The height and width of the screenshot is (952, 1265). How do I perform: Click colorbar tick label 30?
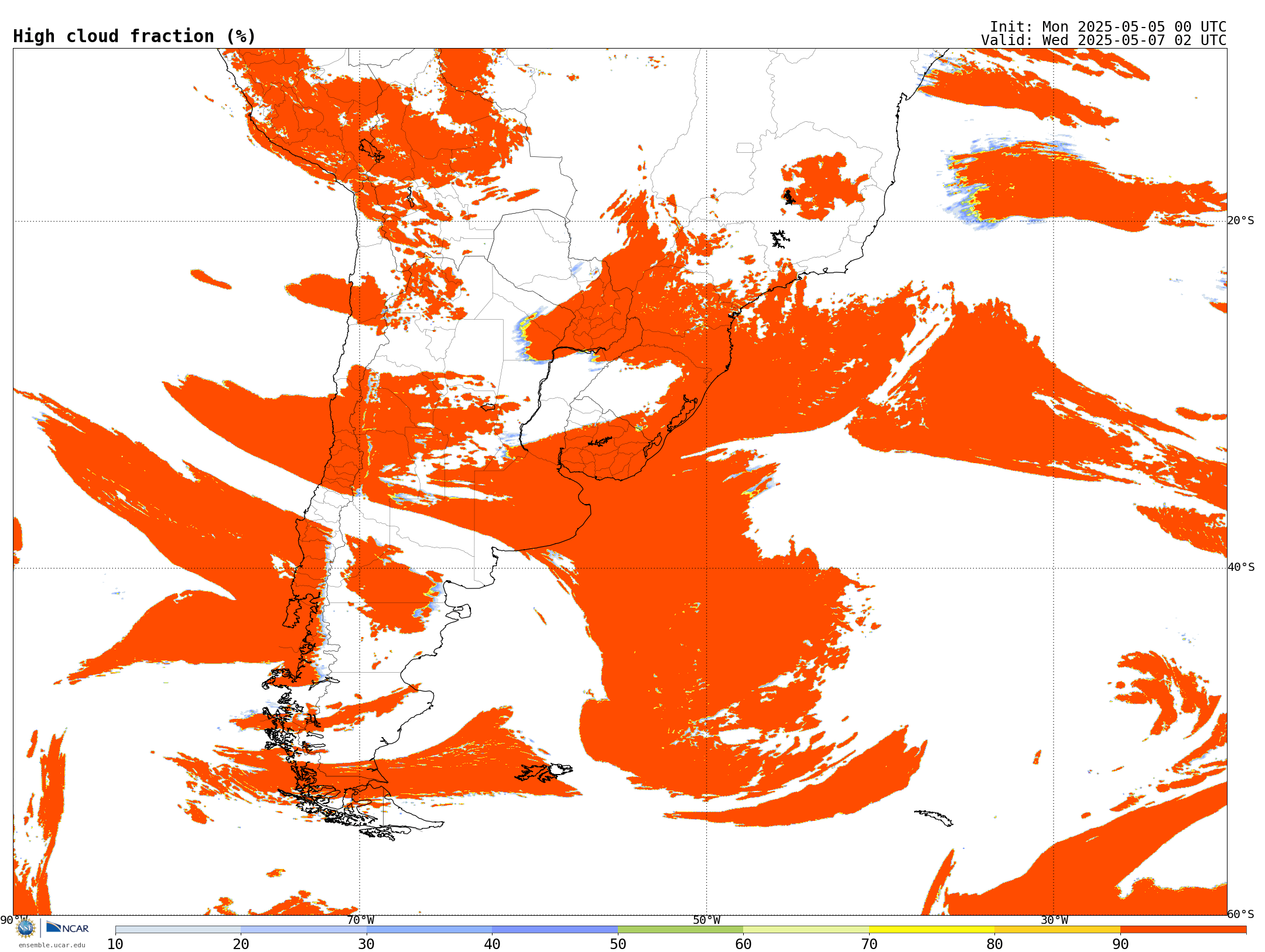(367, 944)
